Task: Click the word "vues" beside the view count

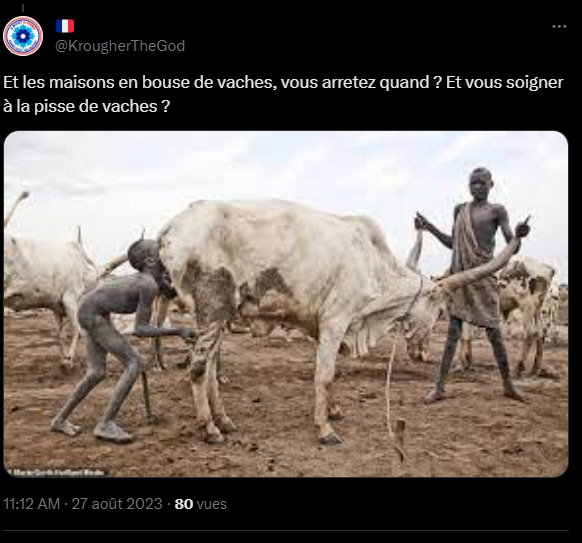Action: point(212,504)
